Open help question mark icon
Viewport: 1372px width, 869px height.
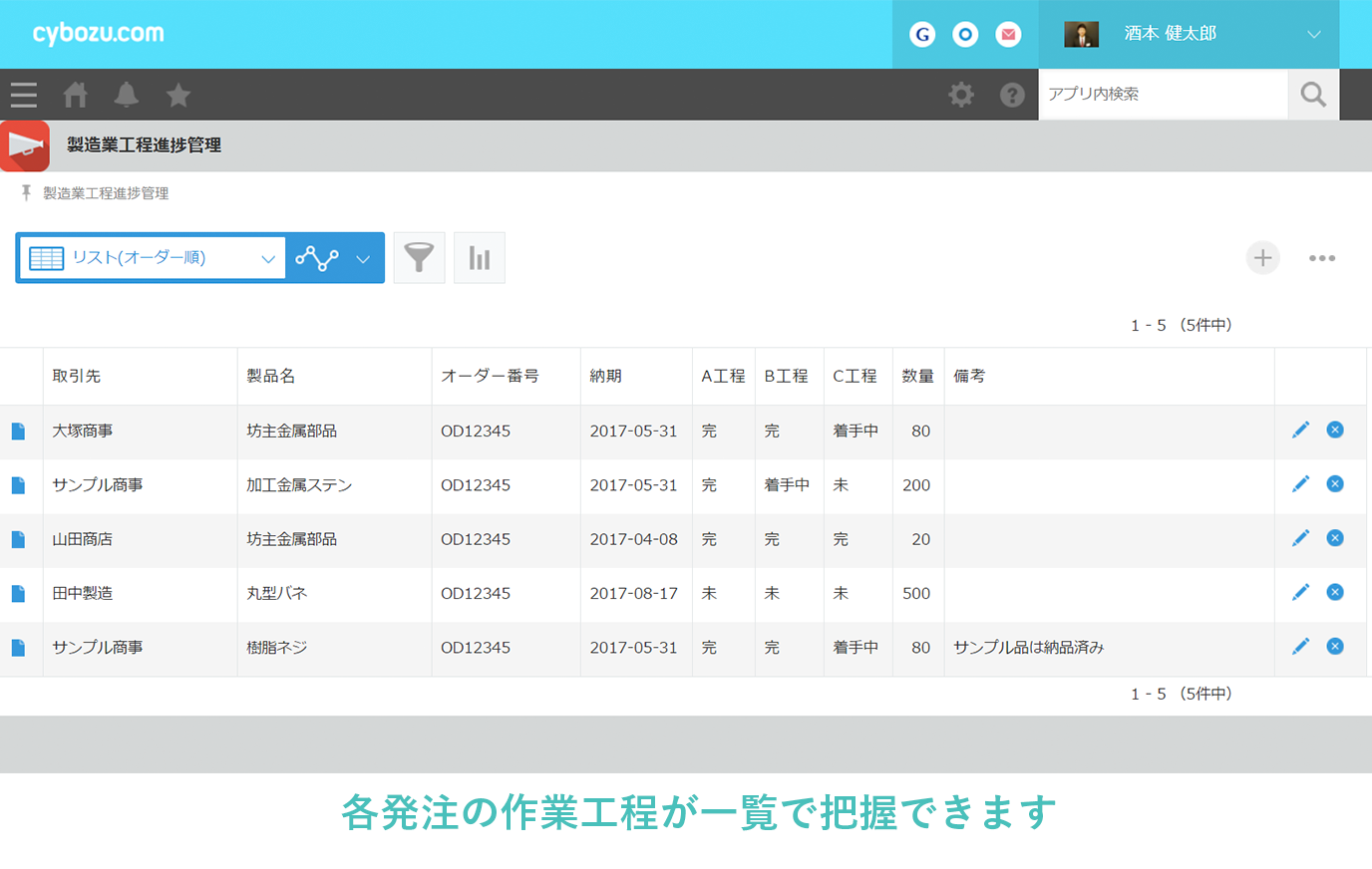coord(1012,95)
